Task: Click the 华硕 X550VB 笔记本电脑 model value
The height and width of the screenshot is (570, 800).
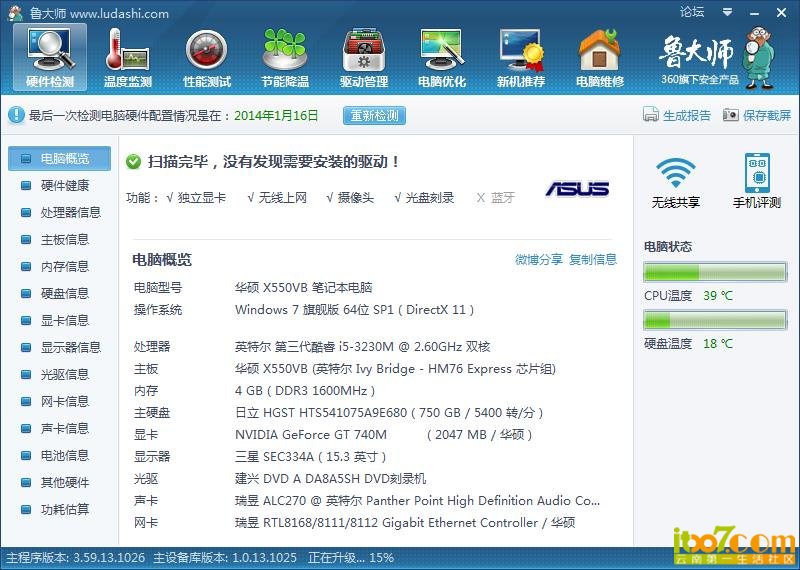Action: 304,288
